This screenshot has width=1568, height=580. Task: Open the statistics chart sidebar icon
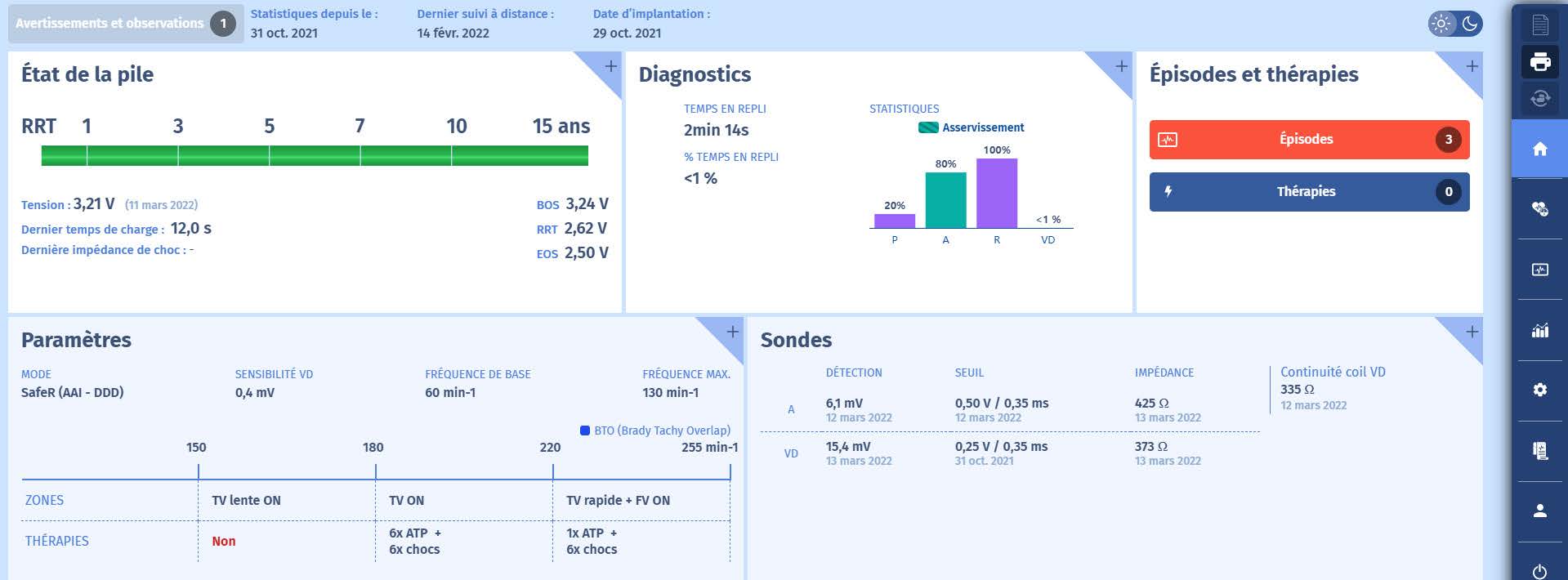1539,330
